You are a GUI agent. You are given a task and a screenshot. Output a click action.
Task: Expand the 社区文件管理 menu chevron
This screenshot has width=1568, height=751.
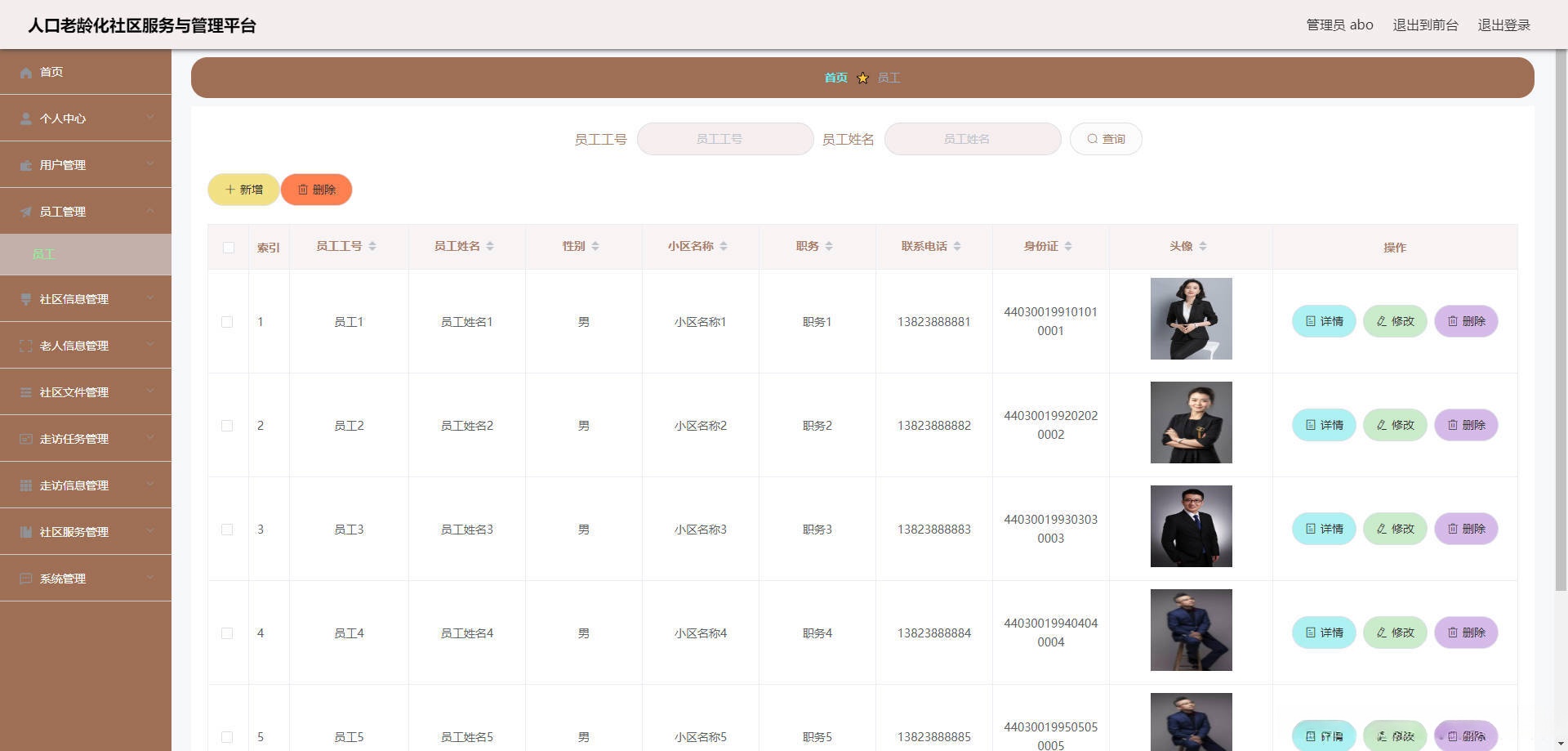click(150, 391)
